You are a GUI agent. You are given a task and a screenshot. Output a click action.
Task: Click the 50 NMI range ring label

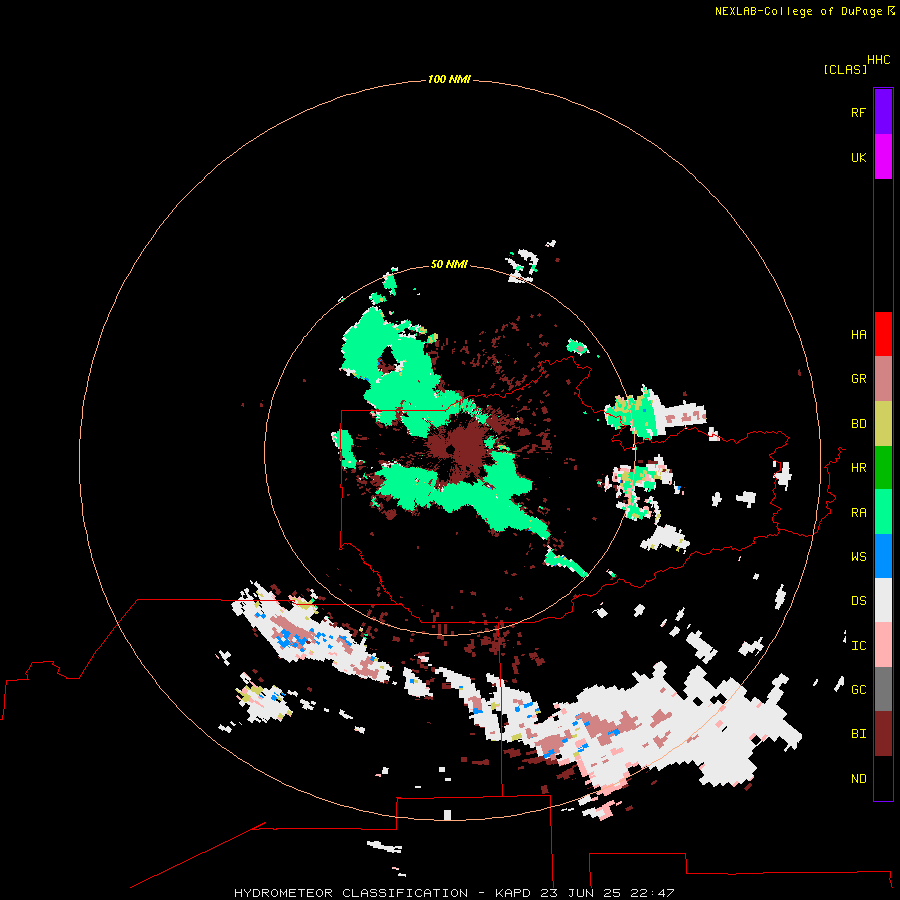pos(449,265)
